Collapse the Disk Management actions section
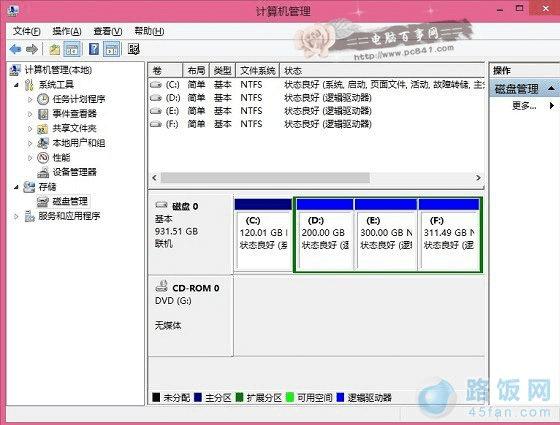 coord(551,88)
